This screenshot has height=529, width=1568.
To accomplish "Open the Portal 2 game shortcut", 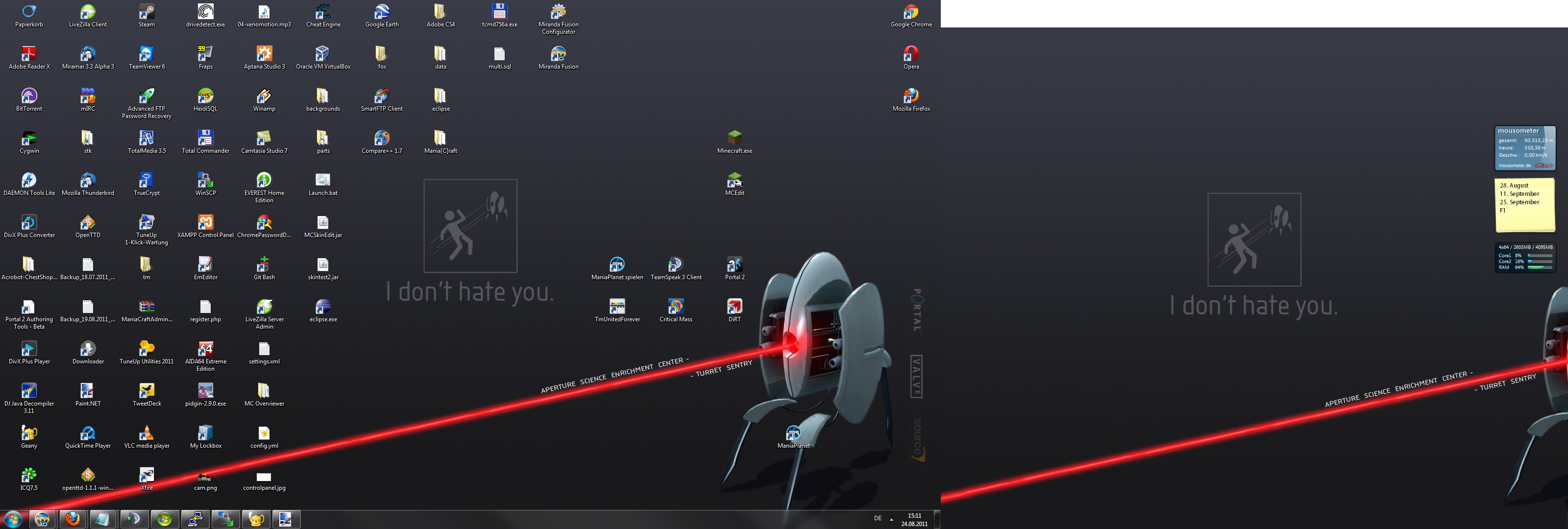I will click(x=735, y=267).
